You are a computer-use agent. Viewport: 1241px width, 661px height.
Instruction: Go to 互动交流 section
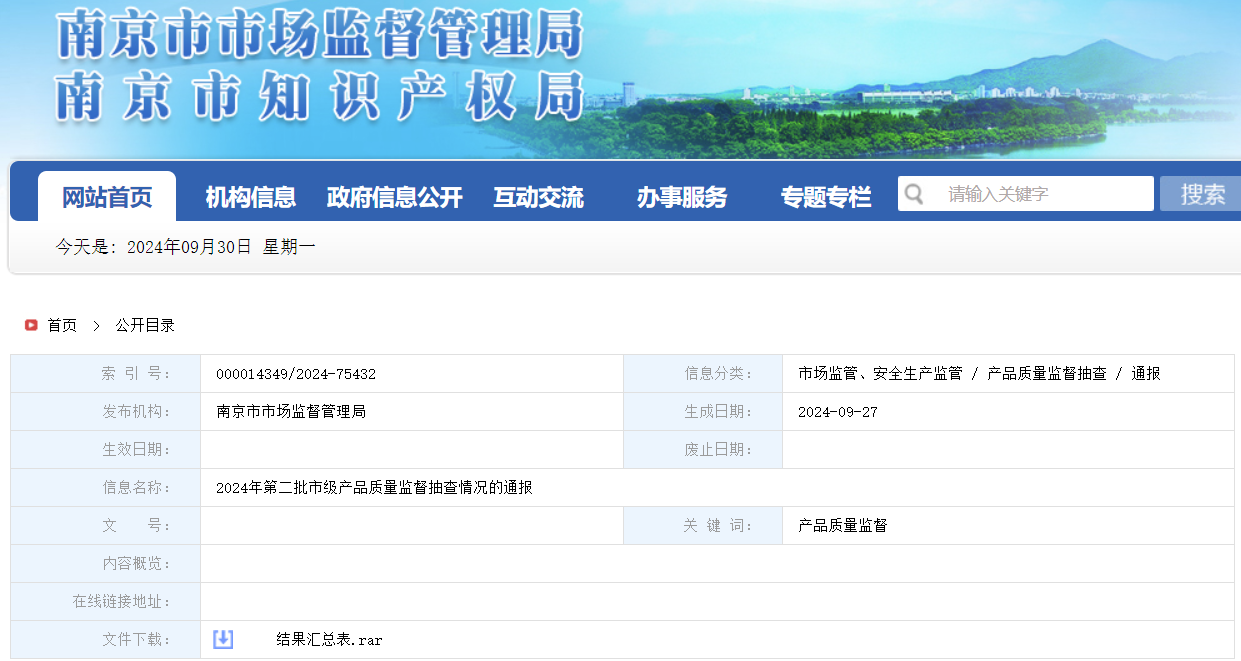538,198
